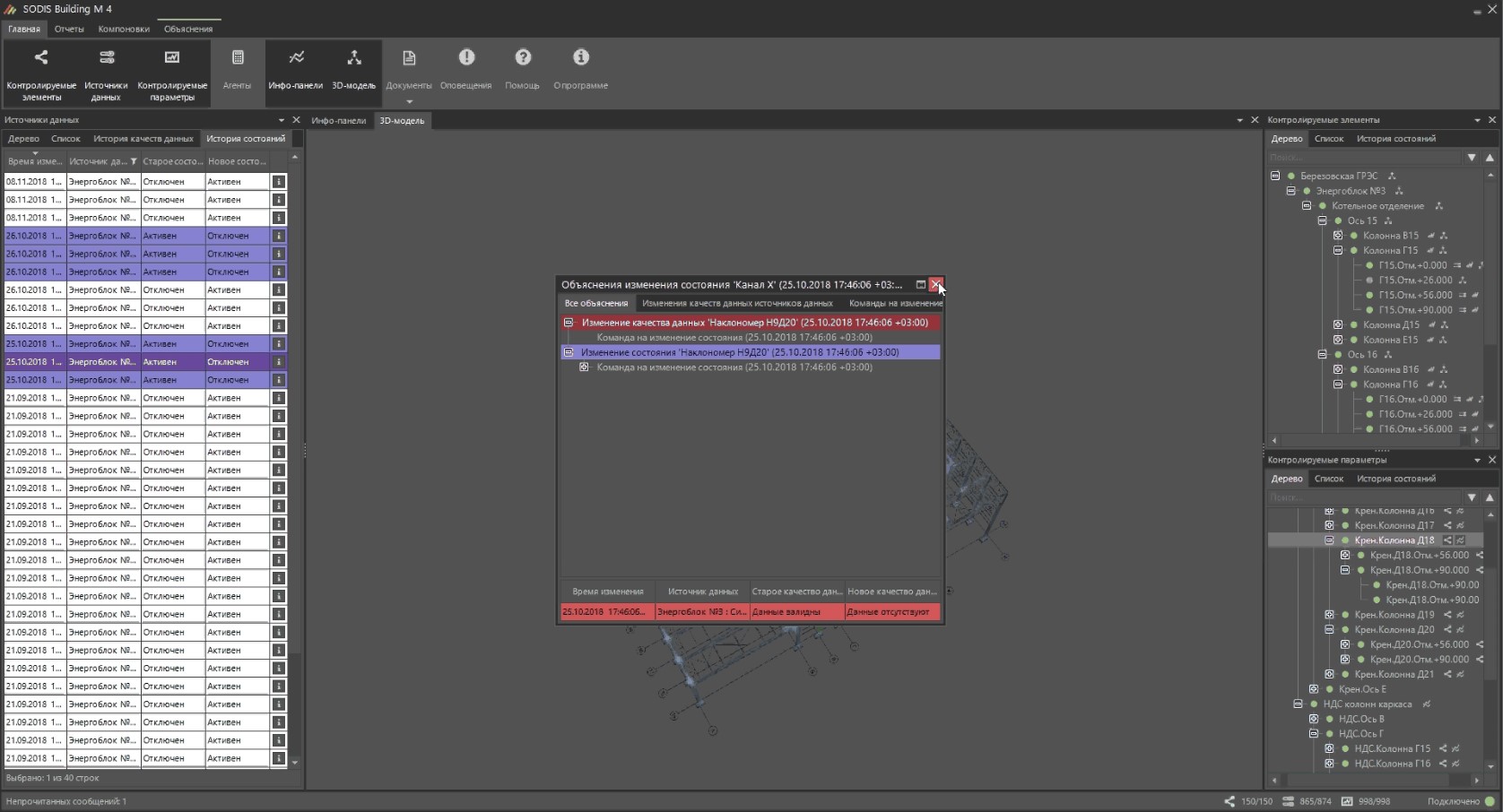This screenshot has height=812, width=1503.
Task: Open Контролируемые элементы ribbon button
Action: [x=41, y=73]
